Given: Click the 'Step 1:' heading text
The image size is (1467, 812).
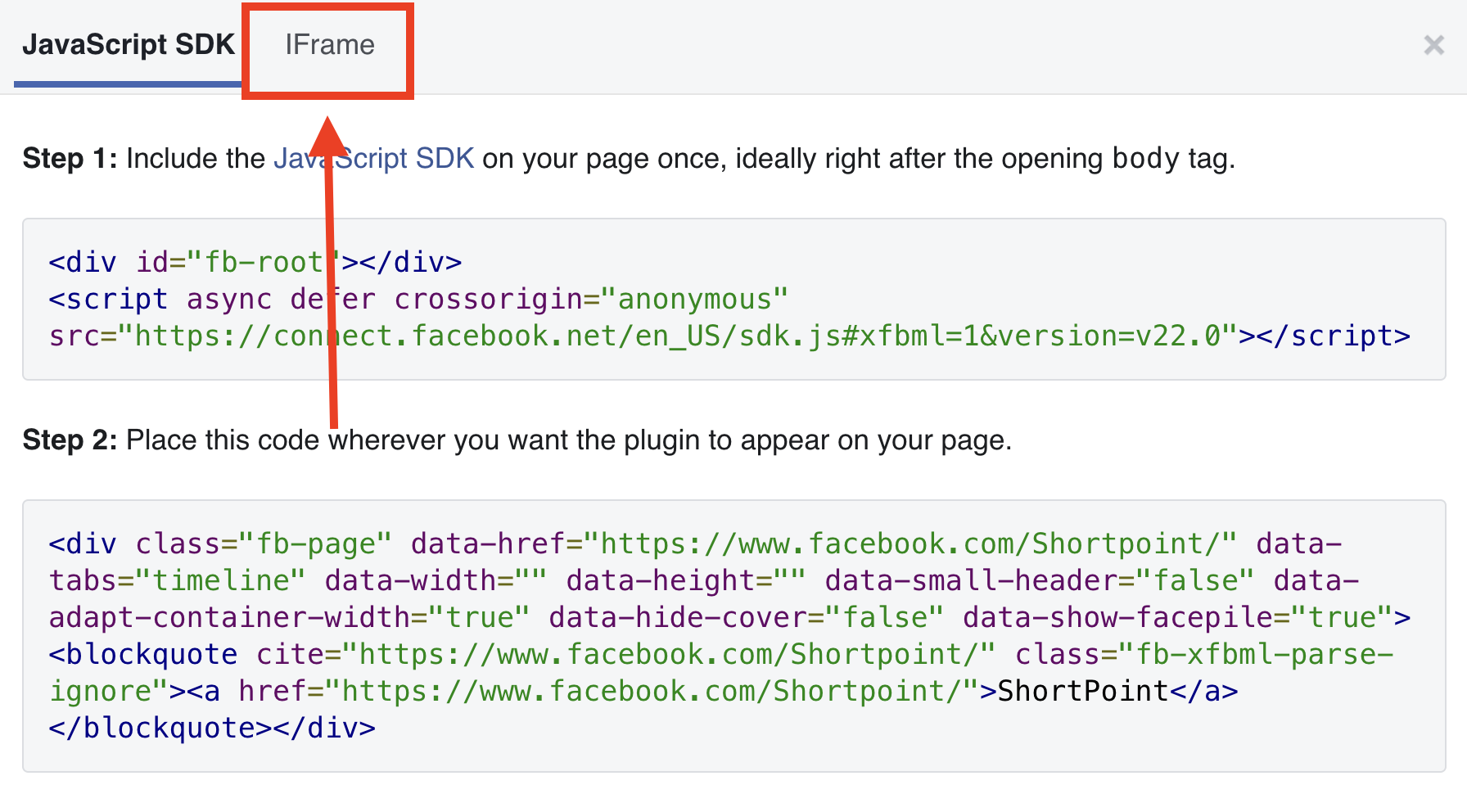Looking at the screenshot, I should coord(70,158).
